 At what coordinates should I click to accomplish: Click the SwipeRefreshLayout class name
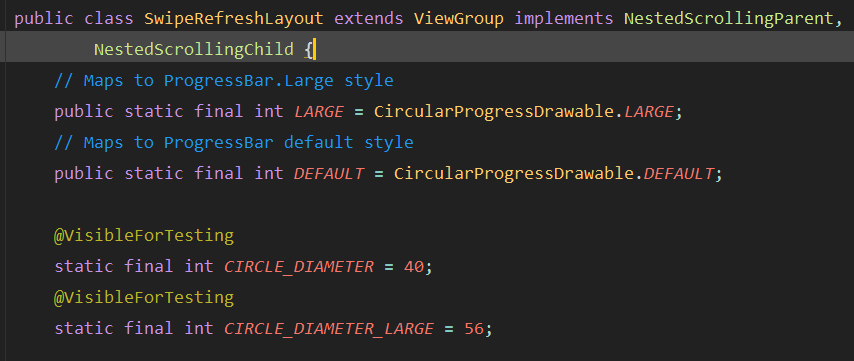(234, 19)
